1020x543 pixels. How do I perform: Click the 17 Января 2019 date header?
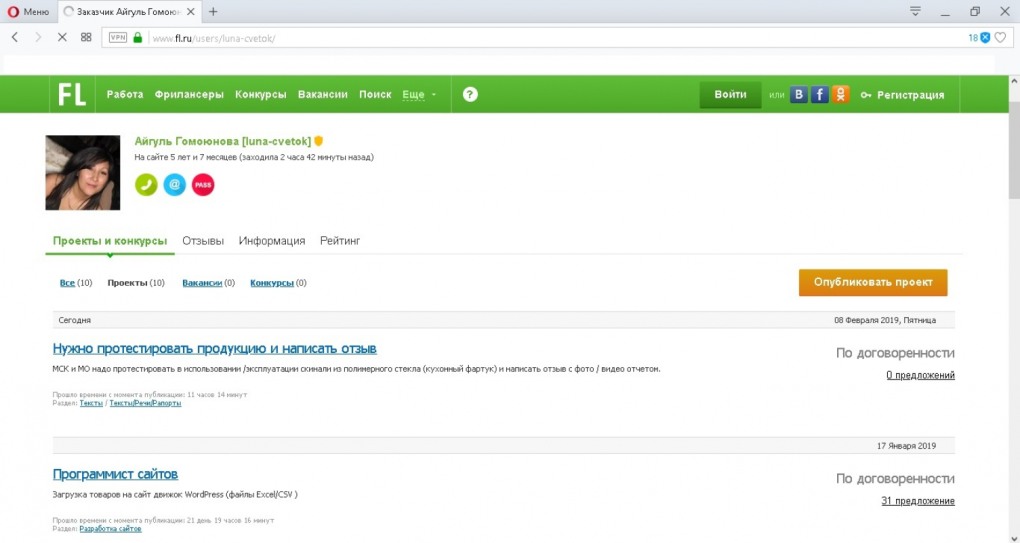(x=906, y=446)
